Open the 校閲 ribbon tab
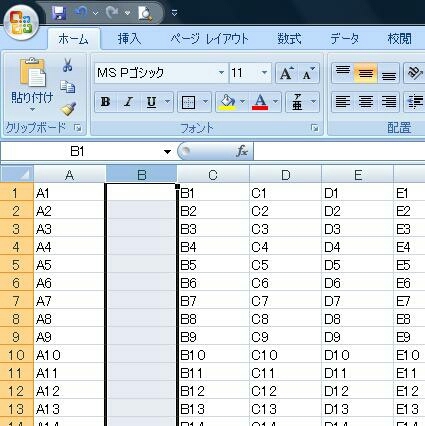Screen dimensions: 425x426 point(399,39)
